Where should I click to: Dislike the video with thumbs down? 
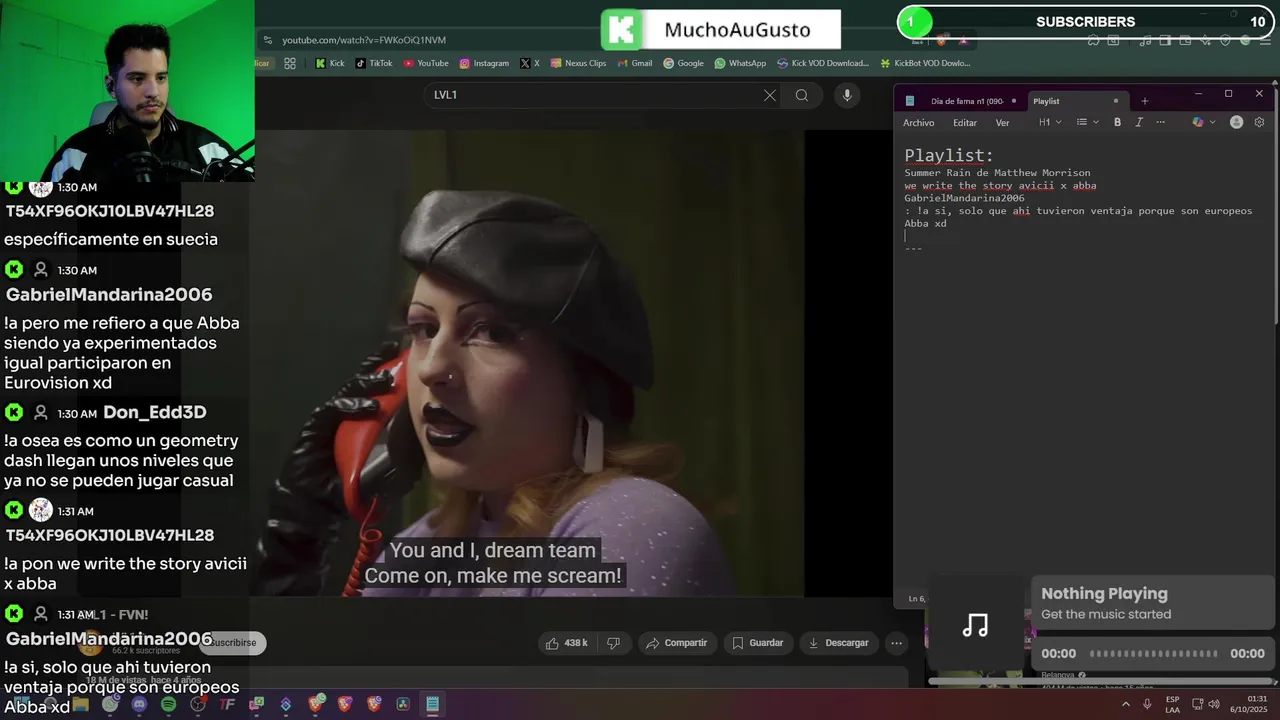(614, 643)
